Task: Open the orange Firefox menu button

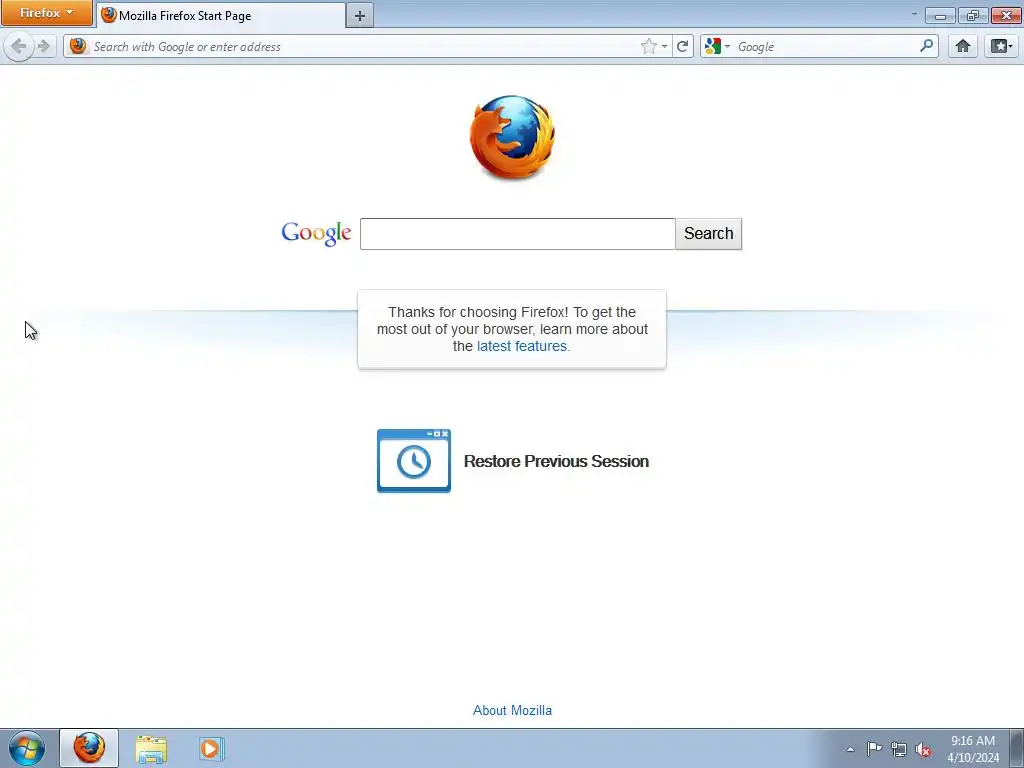Action: coord(46,13)
